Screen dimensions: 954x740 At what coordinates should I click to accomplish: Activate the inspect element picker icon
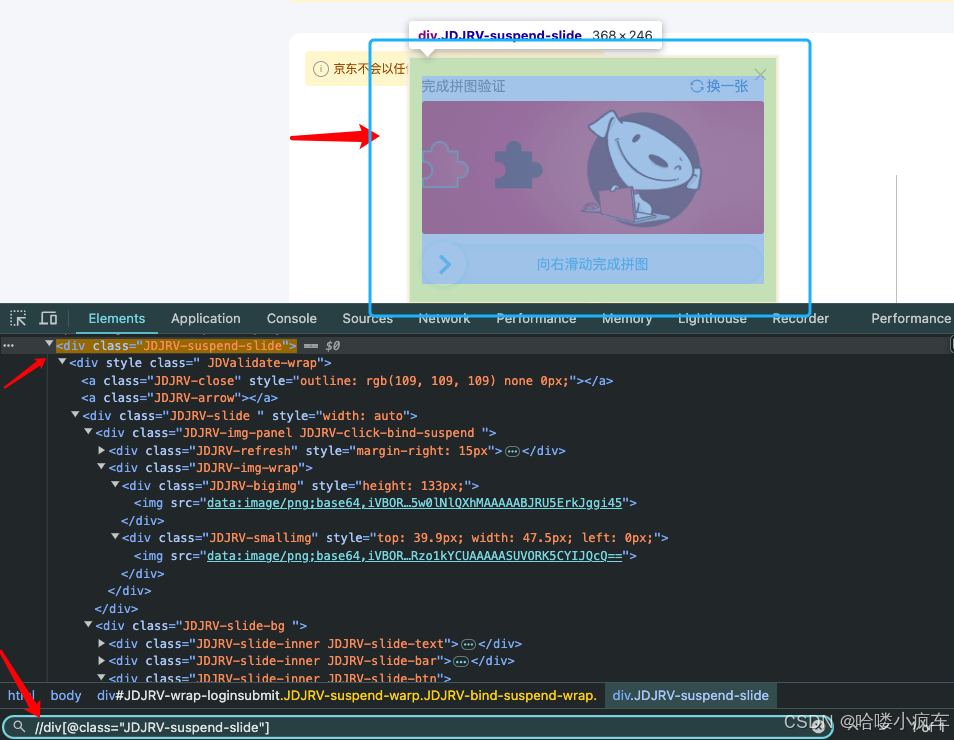(x=18, y=318)
